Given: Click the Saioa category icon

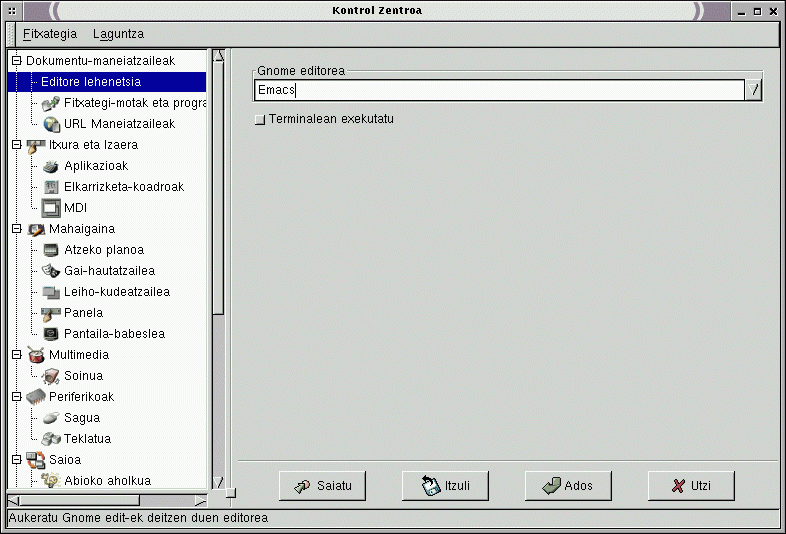Looking at the screenshot, I should 36,460.
